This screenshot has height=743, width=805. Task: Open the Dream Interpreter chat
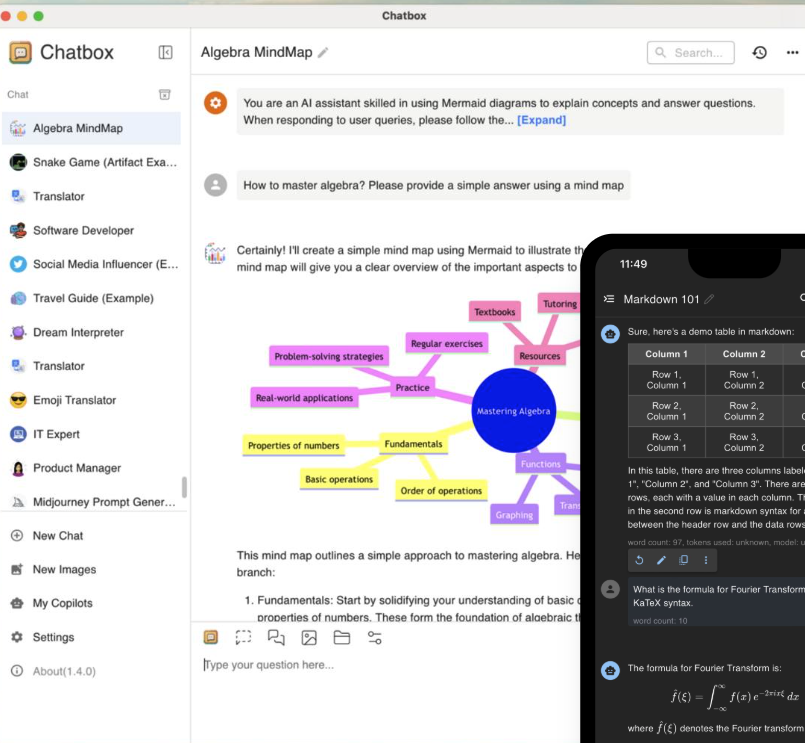91,332
